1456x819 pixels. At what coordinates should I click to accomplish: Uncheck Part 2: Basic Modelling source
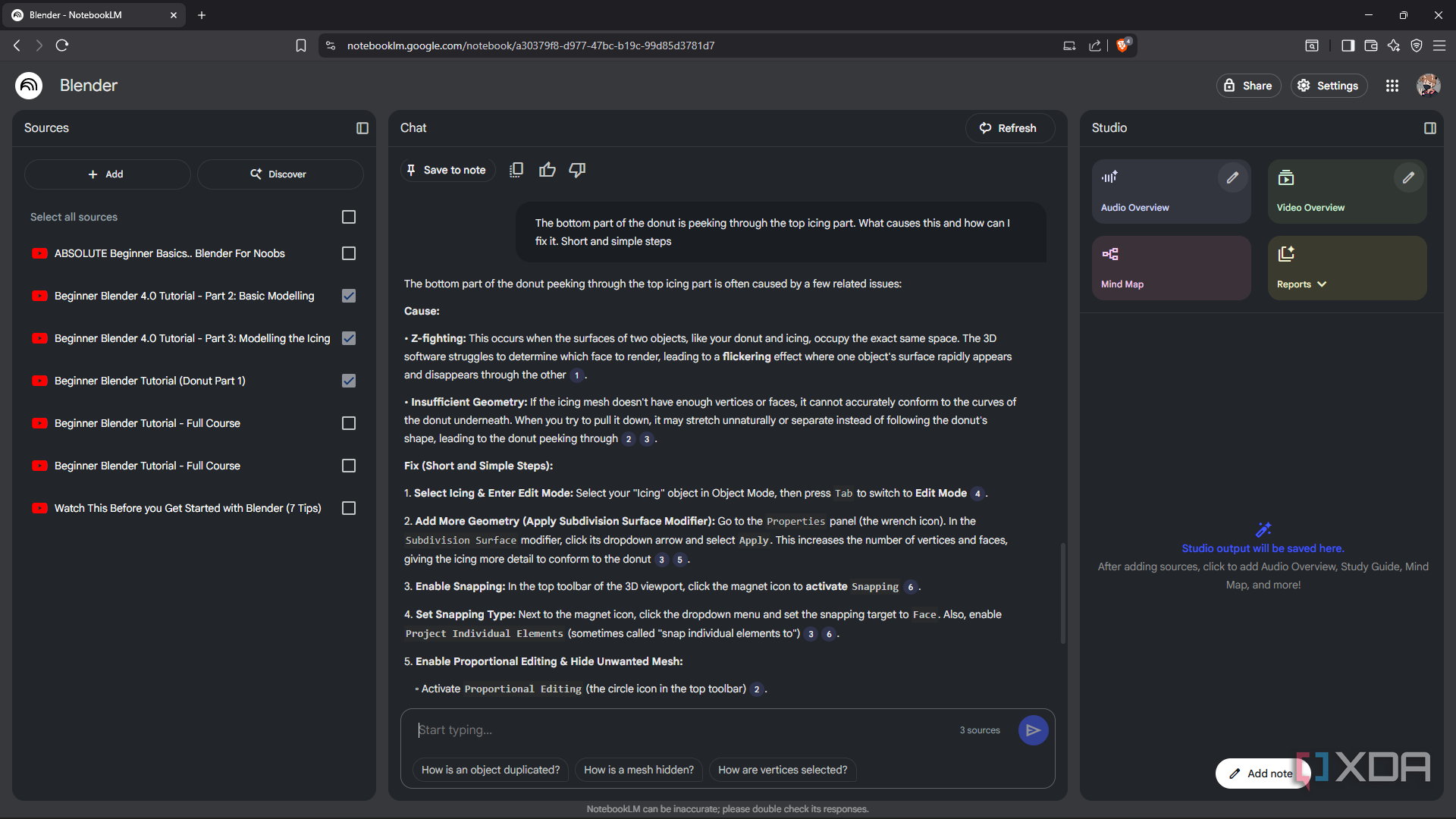[x=349, y=296]
